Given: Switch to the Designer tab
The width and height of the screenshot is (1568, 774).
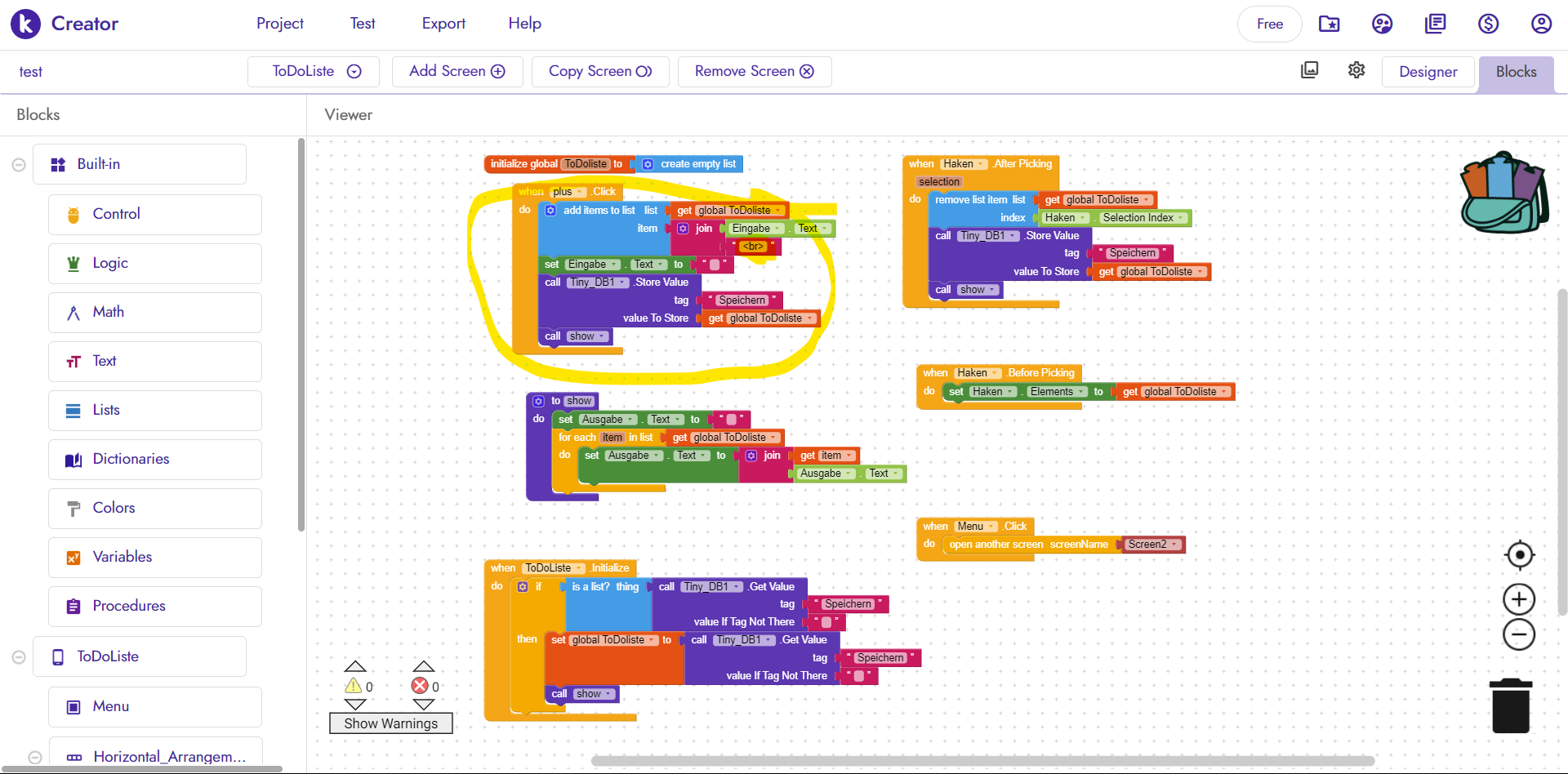Looking at the screenshot, I should [1428, 72].
